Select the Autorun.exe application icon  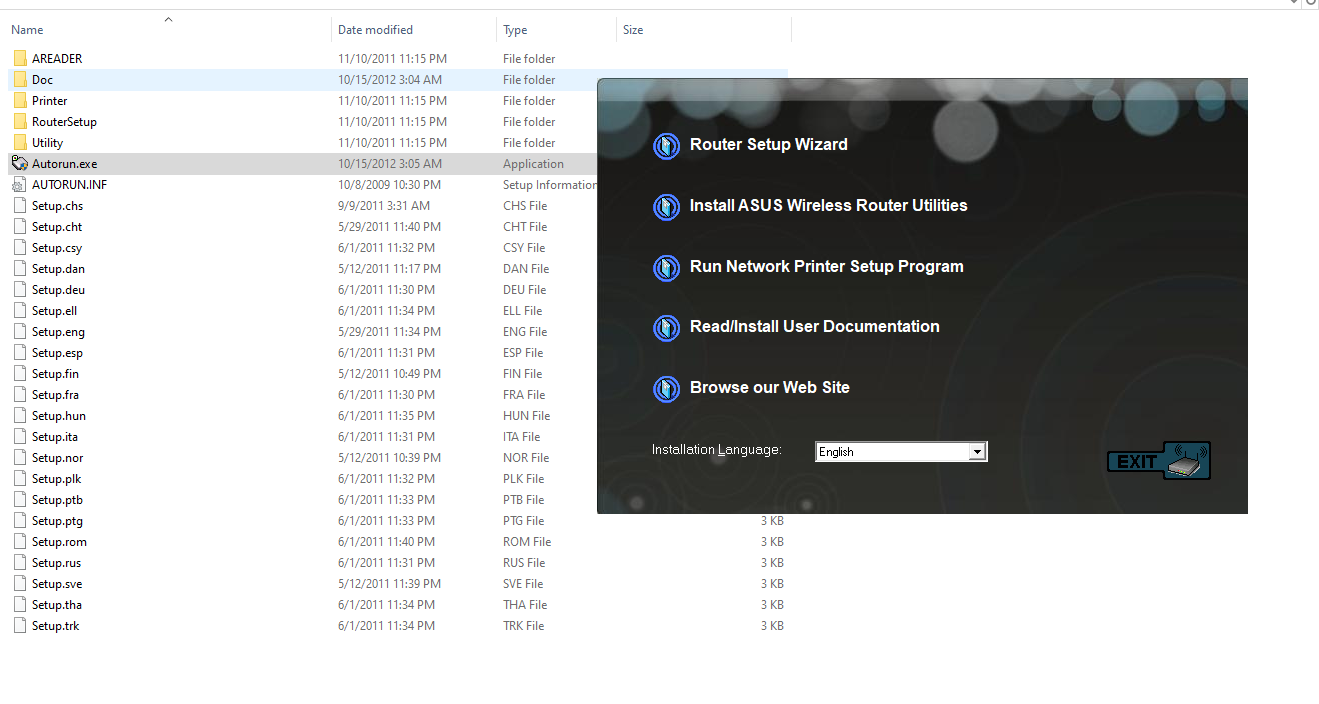(x=20, y=164)
